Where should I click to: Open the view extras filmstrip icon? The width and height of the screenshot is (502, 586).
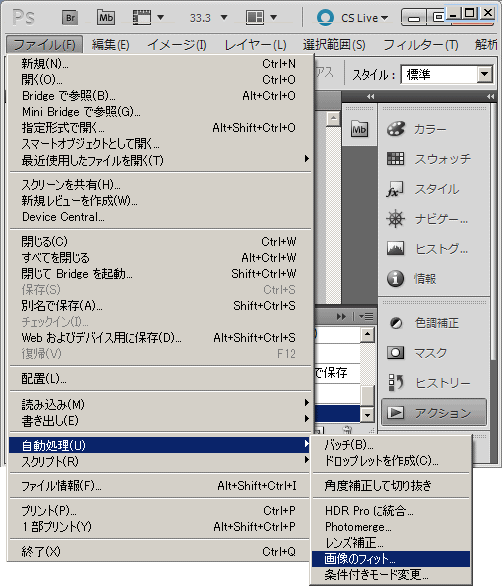tap(142, 17)
